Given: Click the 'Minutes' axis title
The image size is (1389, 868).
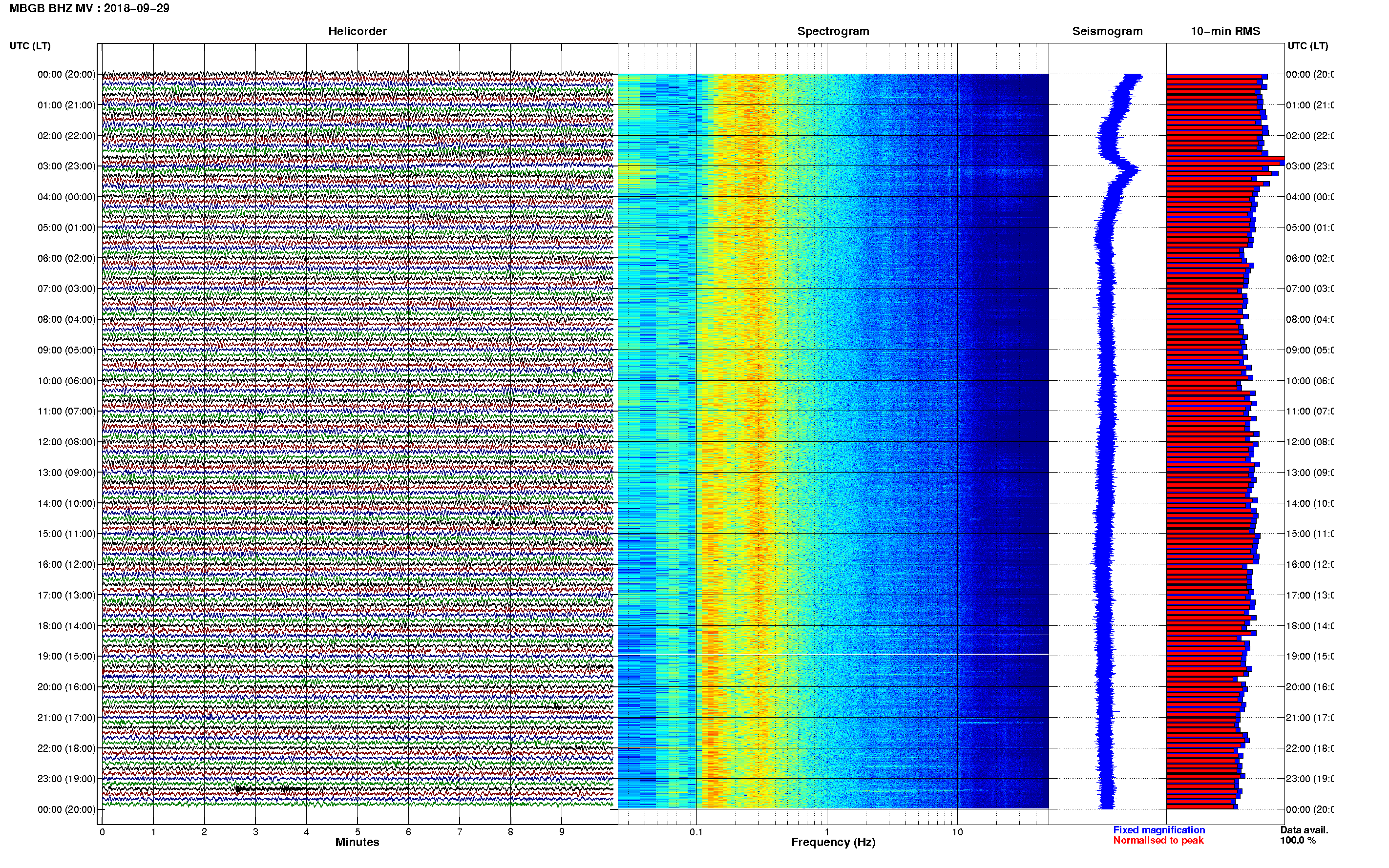Looking at the screenshot, I should (357, 842).
